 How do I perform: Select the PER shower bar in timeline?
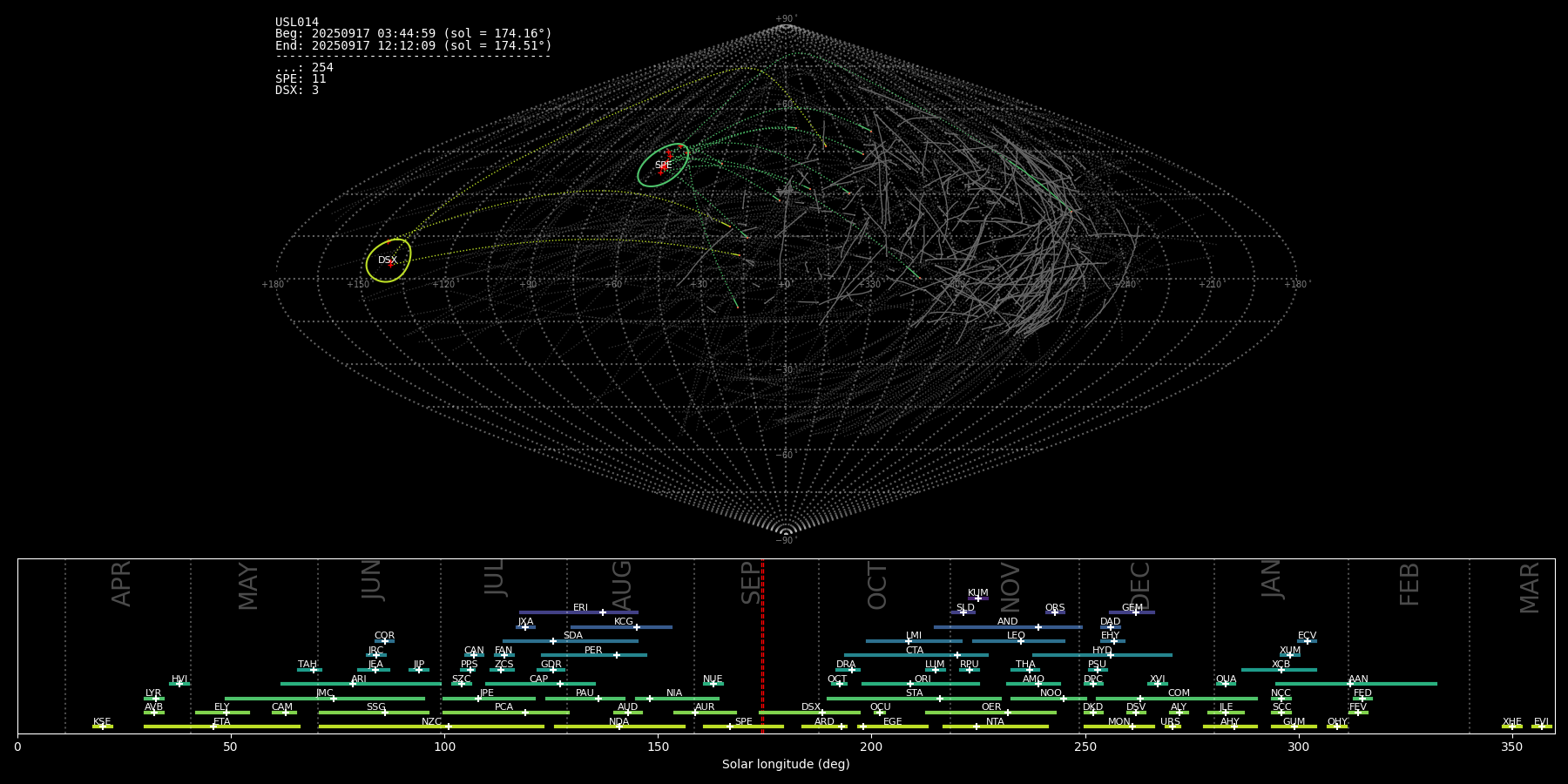(x=593, y=655)
